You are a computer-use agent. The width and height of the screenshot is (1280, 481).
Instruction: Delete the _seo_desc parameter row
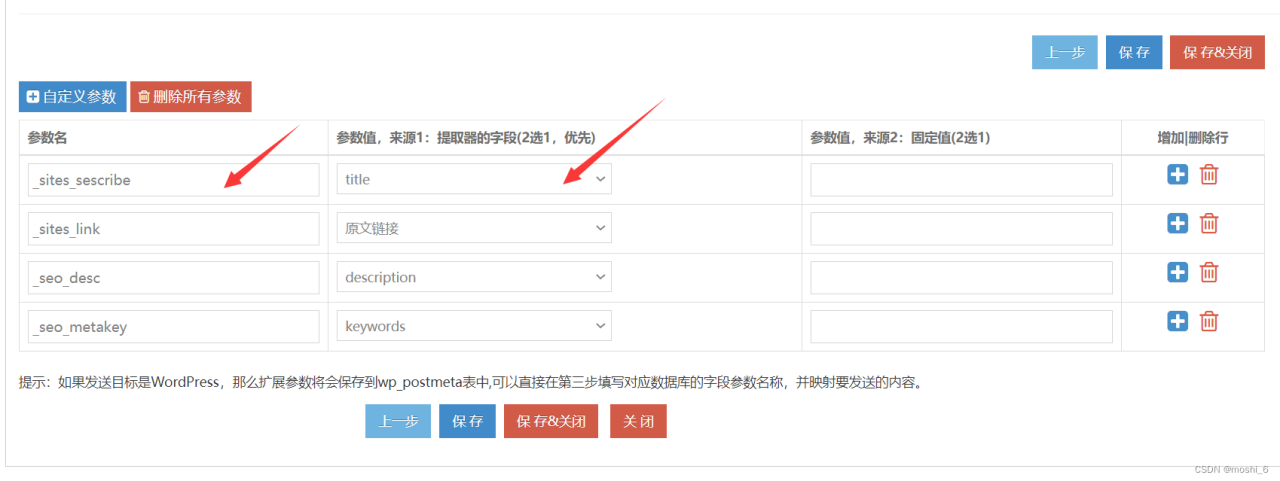[1209, 272]
